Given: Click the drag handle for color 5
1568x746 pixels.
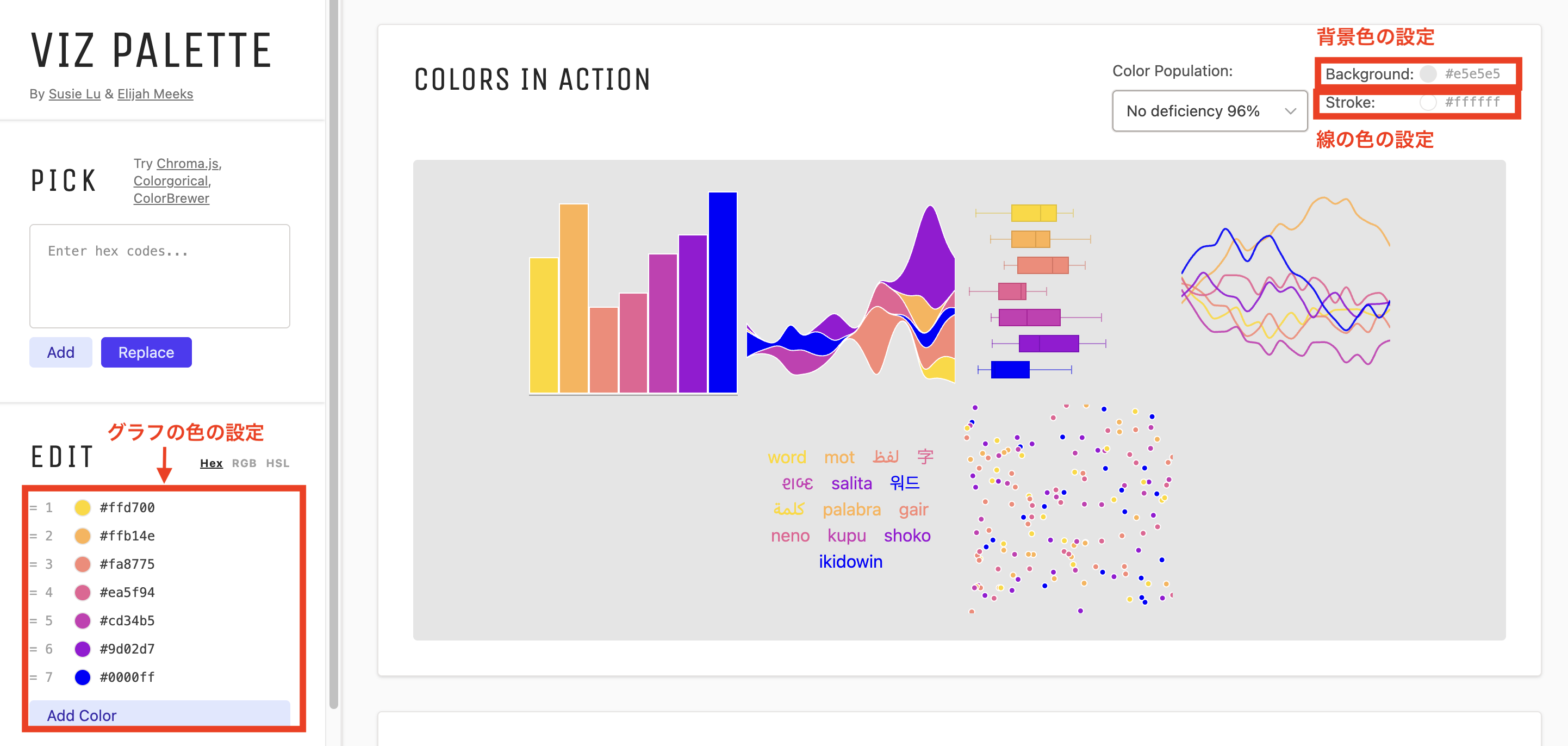Looking at the screenshot, I should (34, 620).
